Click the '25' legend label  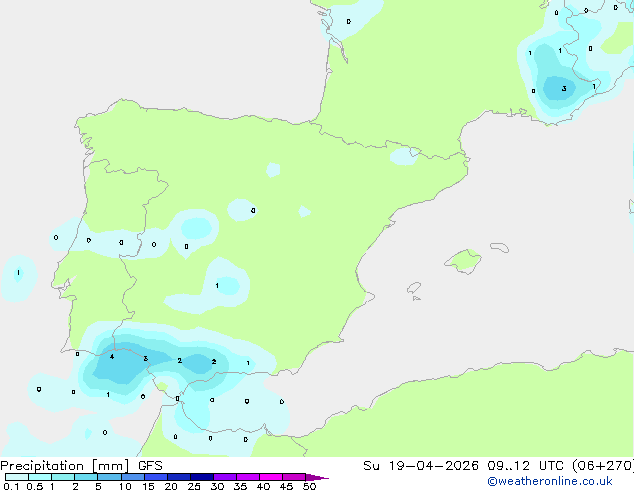click(x=194, y=486)
